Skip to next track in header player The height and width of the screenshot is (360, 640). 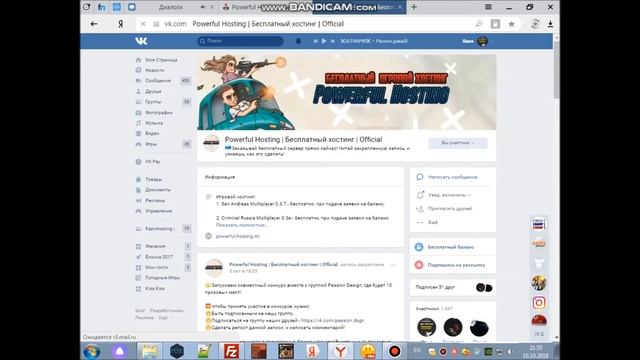[333, 41]
